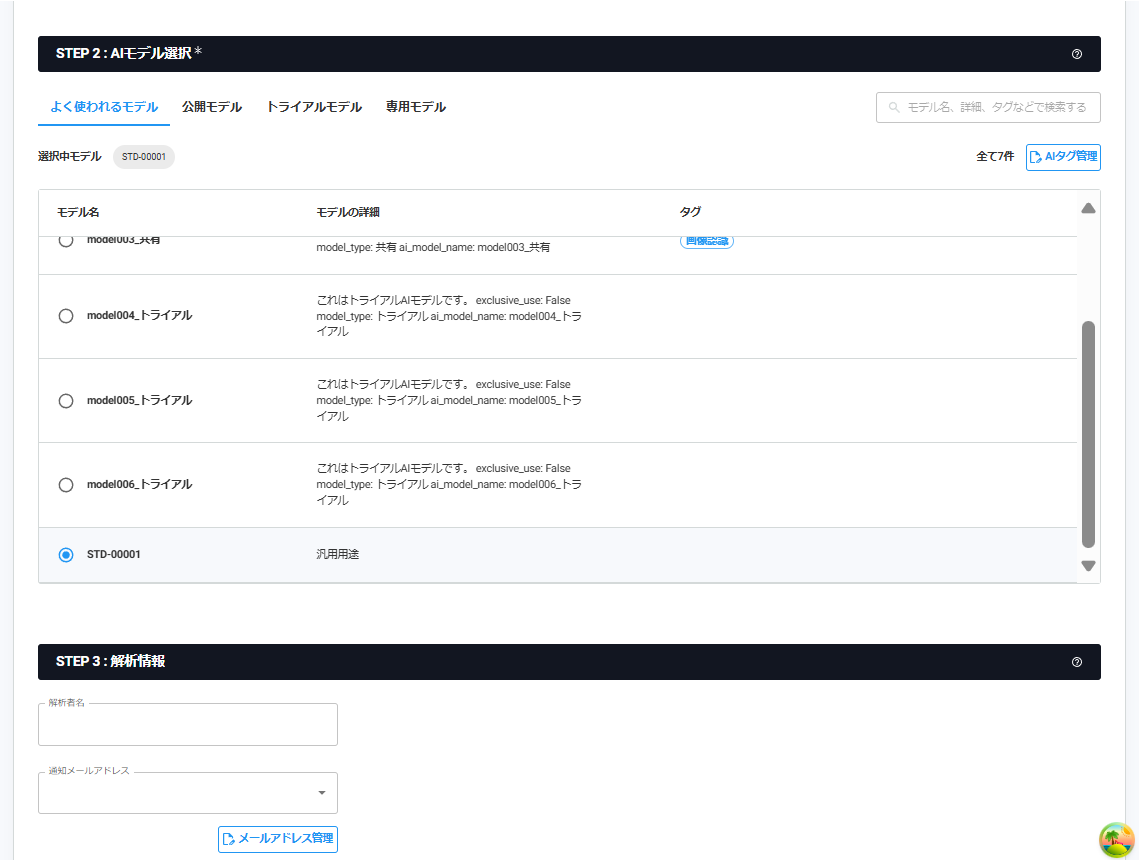
Task: Click the STEP 3 help question-mark icon
Action: (1076, 662)
